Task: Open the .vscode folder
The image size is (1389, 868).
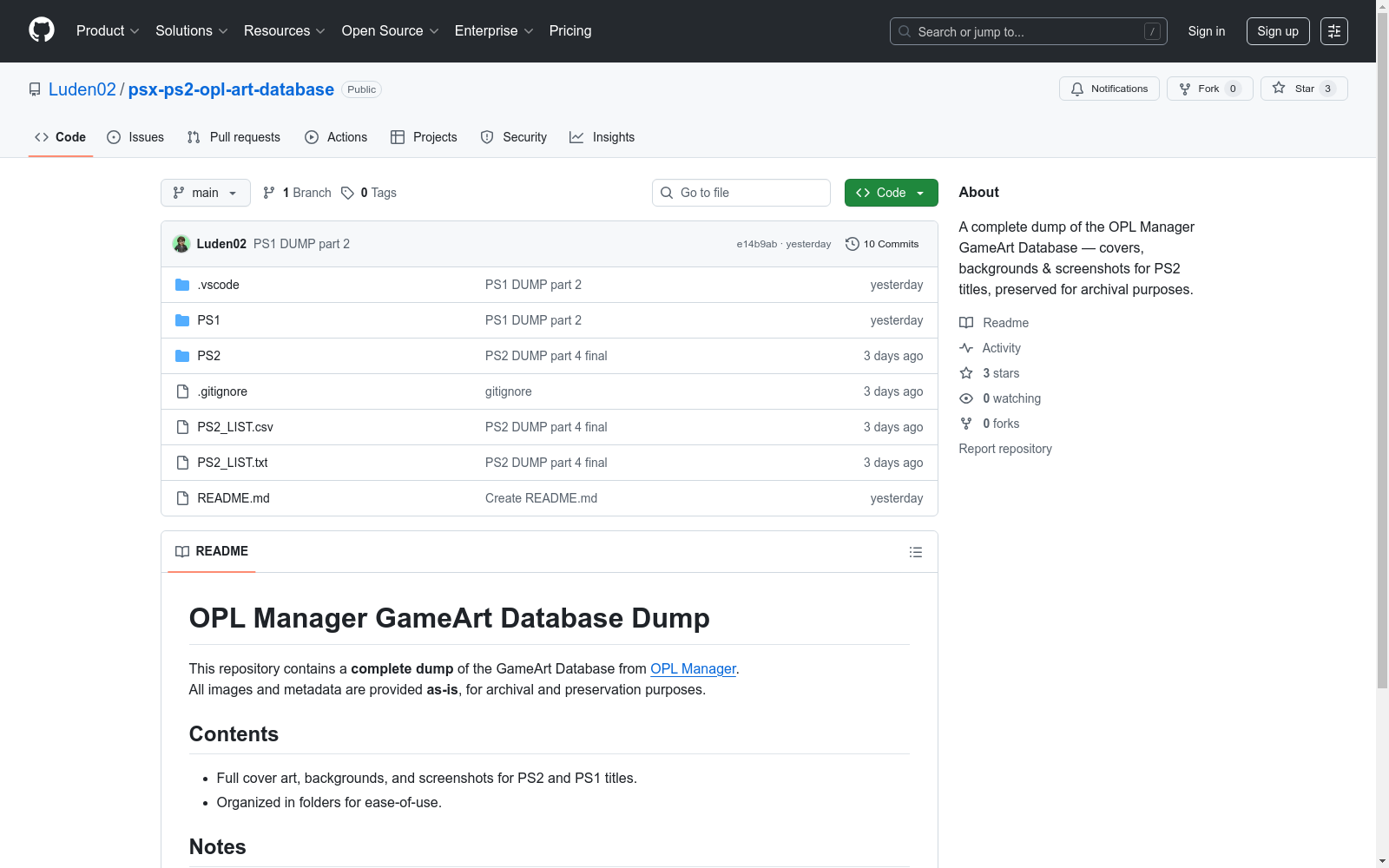Action: point(218,285)
